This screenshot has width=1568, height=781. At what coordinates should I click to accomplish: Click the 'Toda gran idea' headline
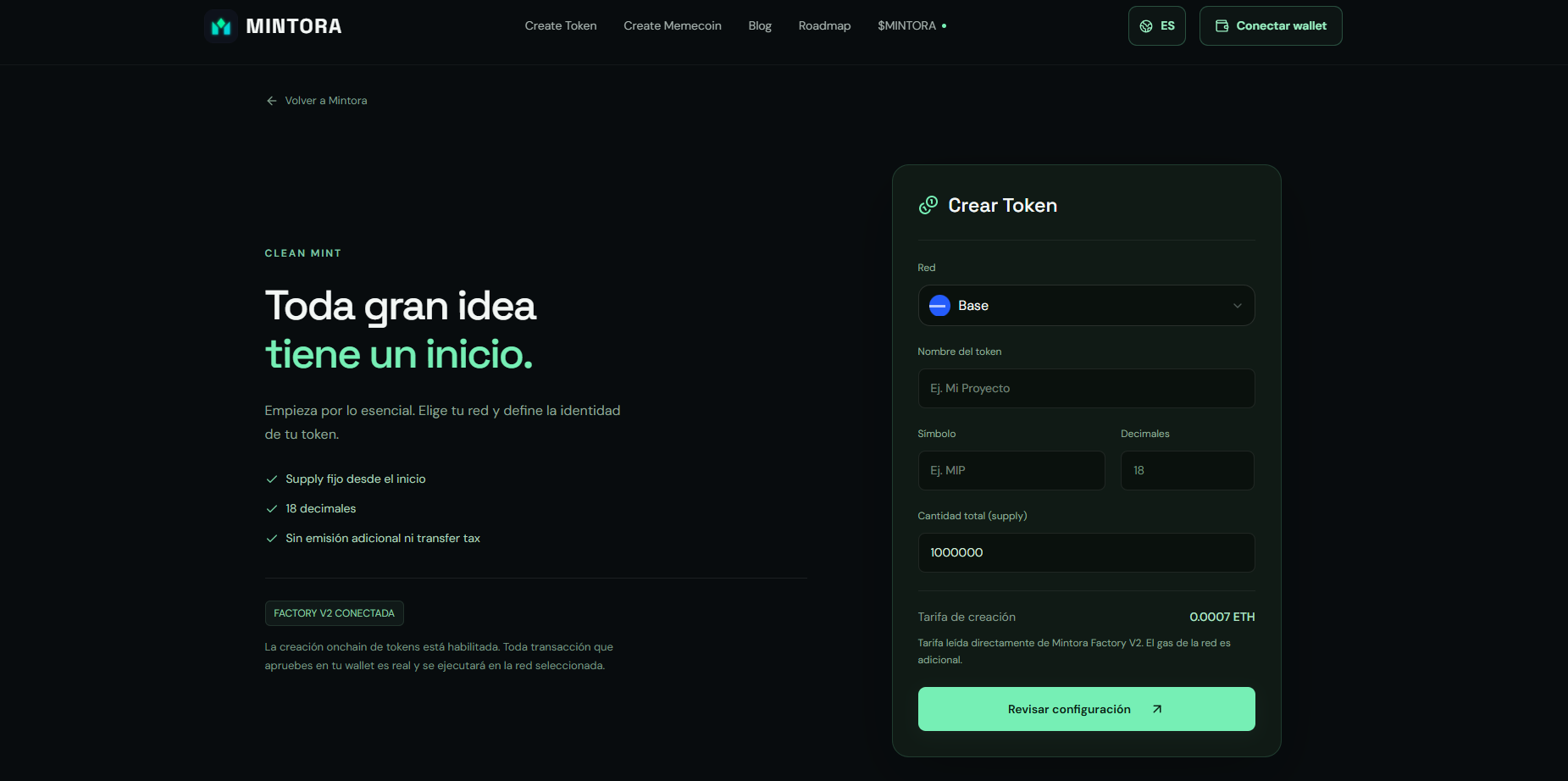(400, 306)
